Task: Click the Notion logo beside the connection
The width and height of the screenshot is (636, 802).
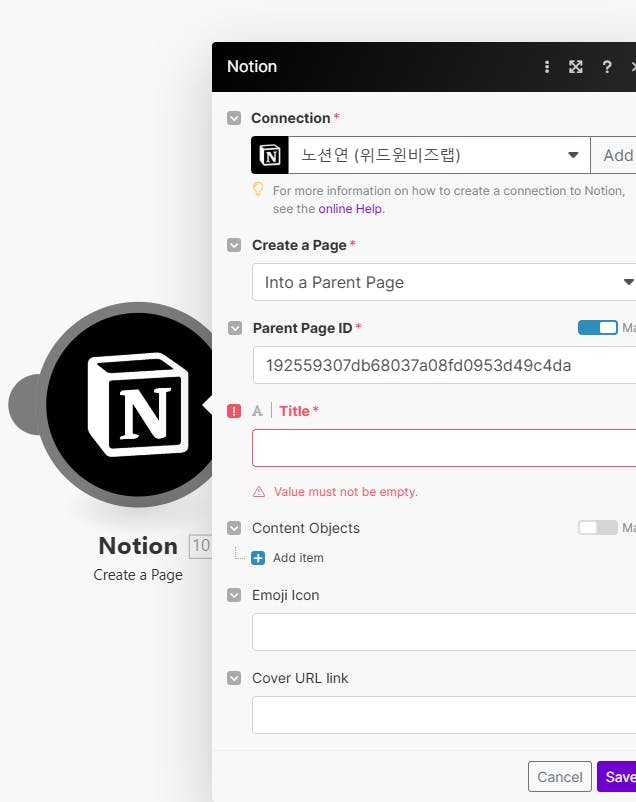Action: point(270,155)
